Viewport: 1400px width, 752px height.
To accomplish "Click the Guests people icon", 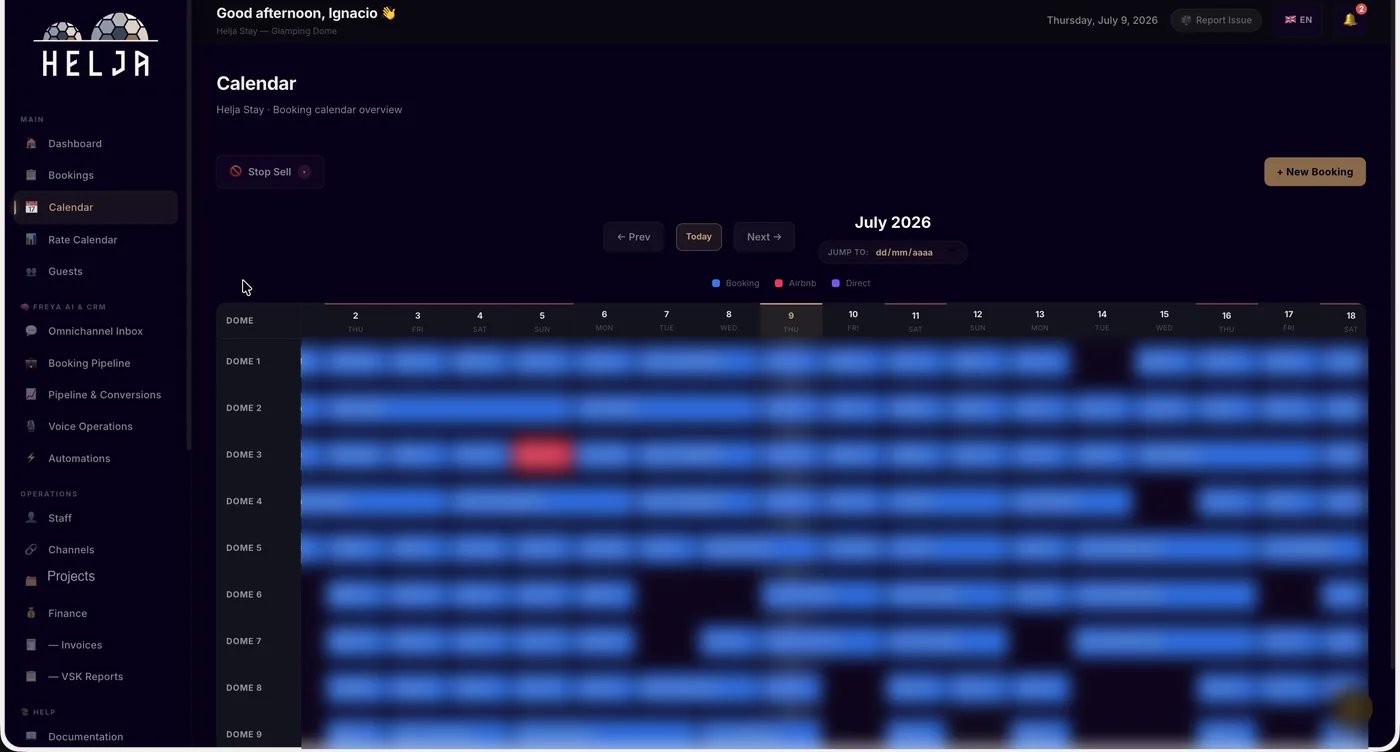I will point(31,271).
